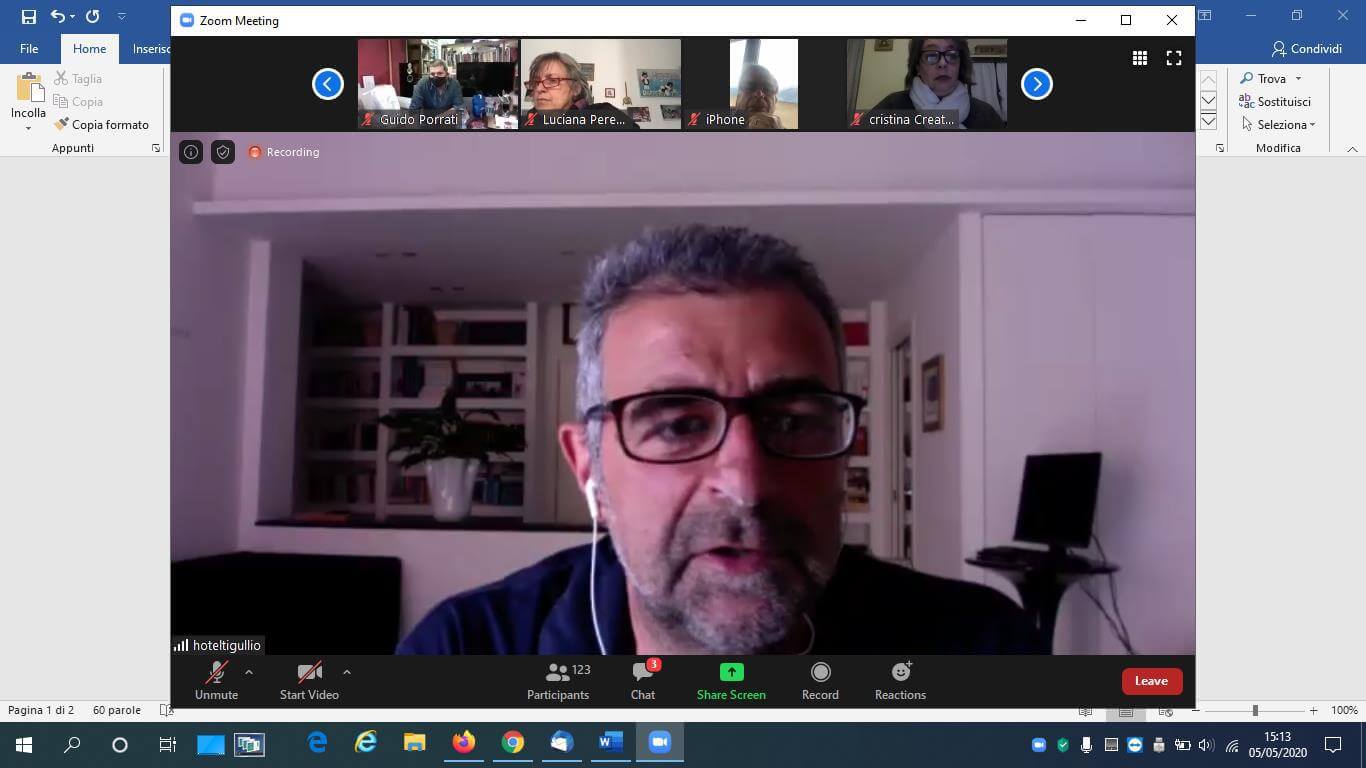
Task: Open the Inserisci ribbon tab in Word
Action: point(151,49)
